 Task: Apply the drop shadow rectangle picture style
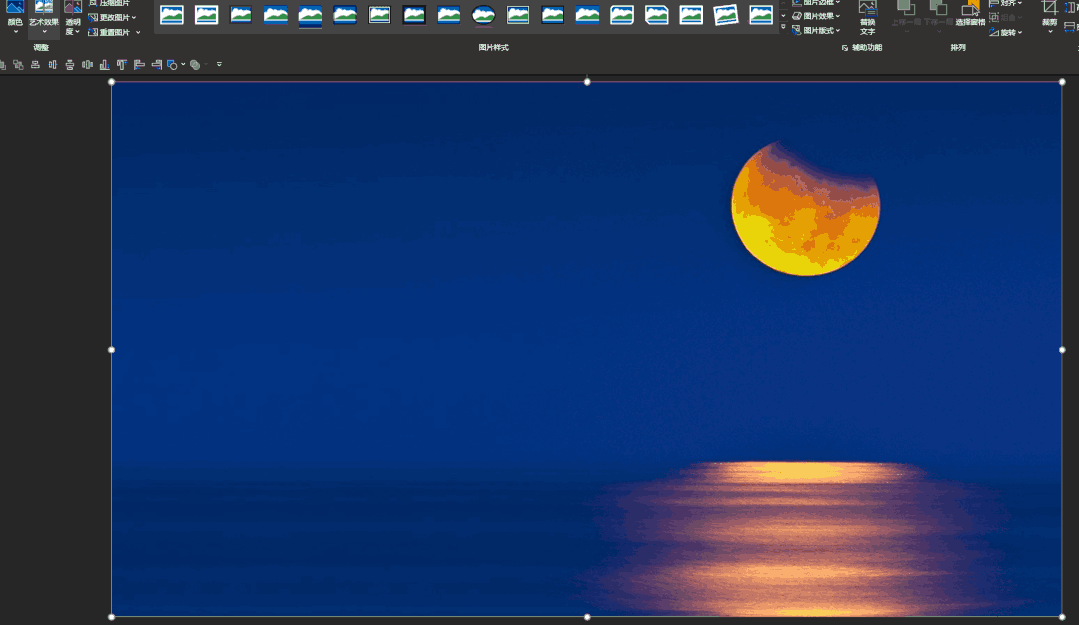tap(275, 14)
